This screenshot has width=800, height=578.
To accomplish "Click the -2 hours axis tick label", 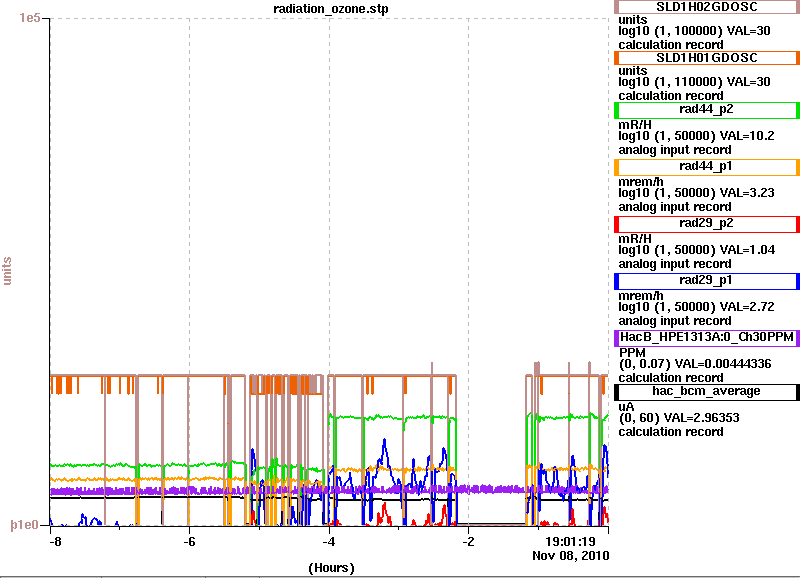I will (468, 542).
